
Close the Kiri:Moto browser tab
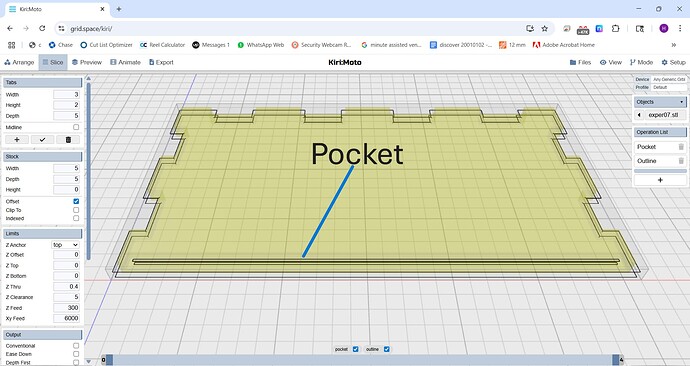tap(103, 9)
